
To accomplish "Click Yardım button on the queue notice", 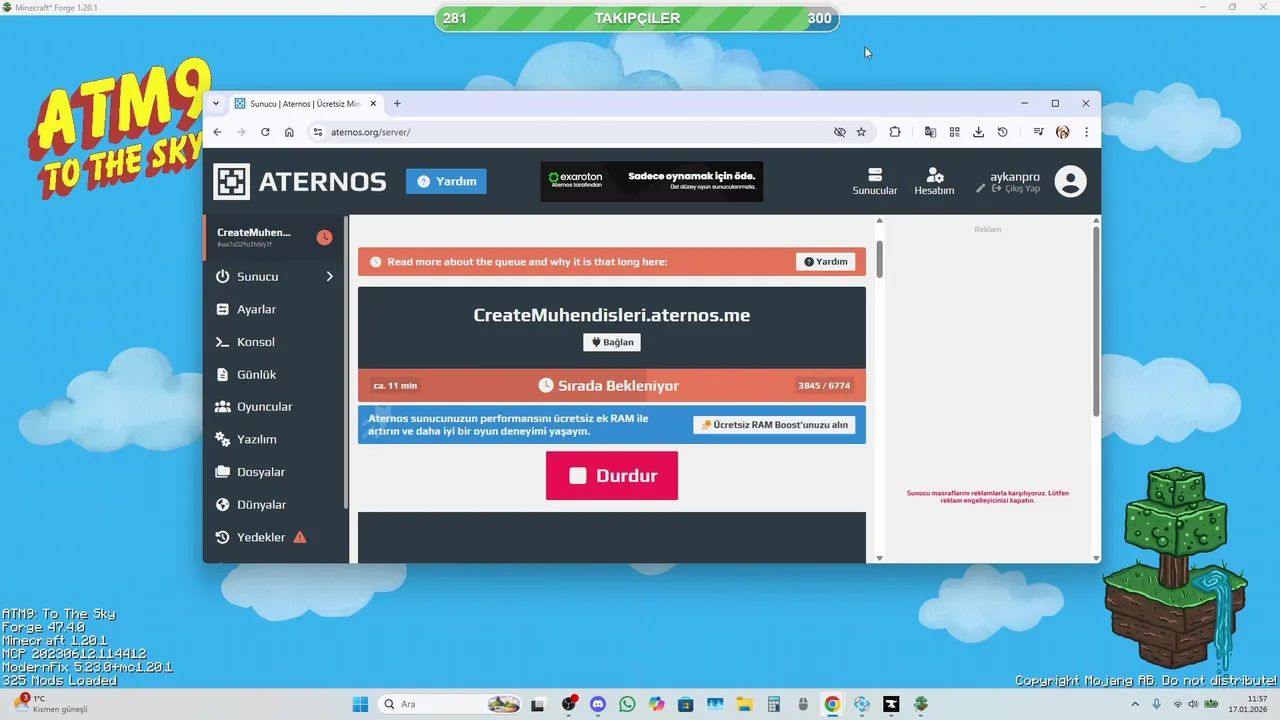I will tap(825, 261).
